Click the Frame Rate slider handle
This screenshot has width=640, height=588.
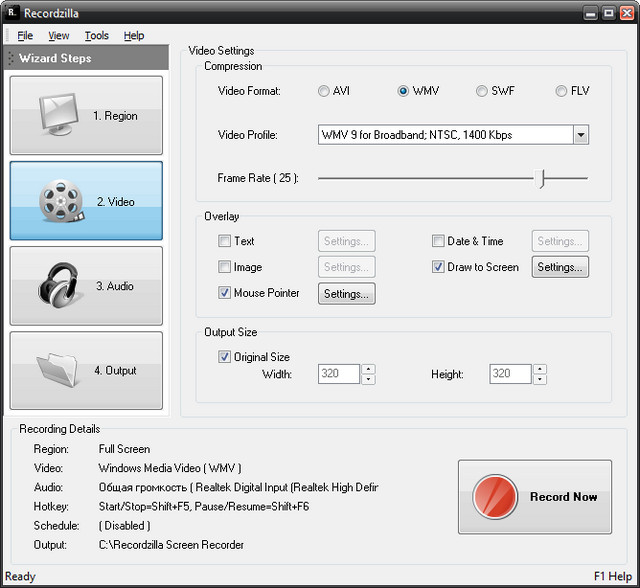tap(541, 178)
